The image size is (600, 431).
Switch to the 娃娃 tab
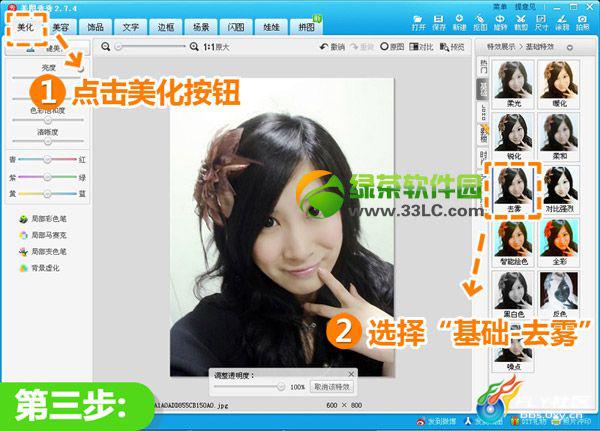tap(271, 27)
